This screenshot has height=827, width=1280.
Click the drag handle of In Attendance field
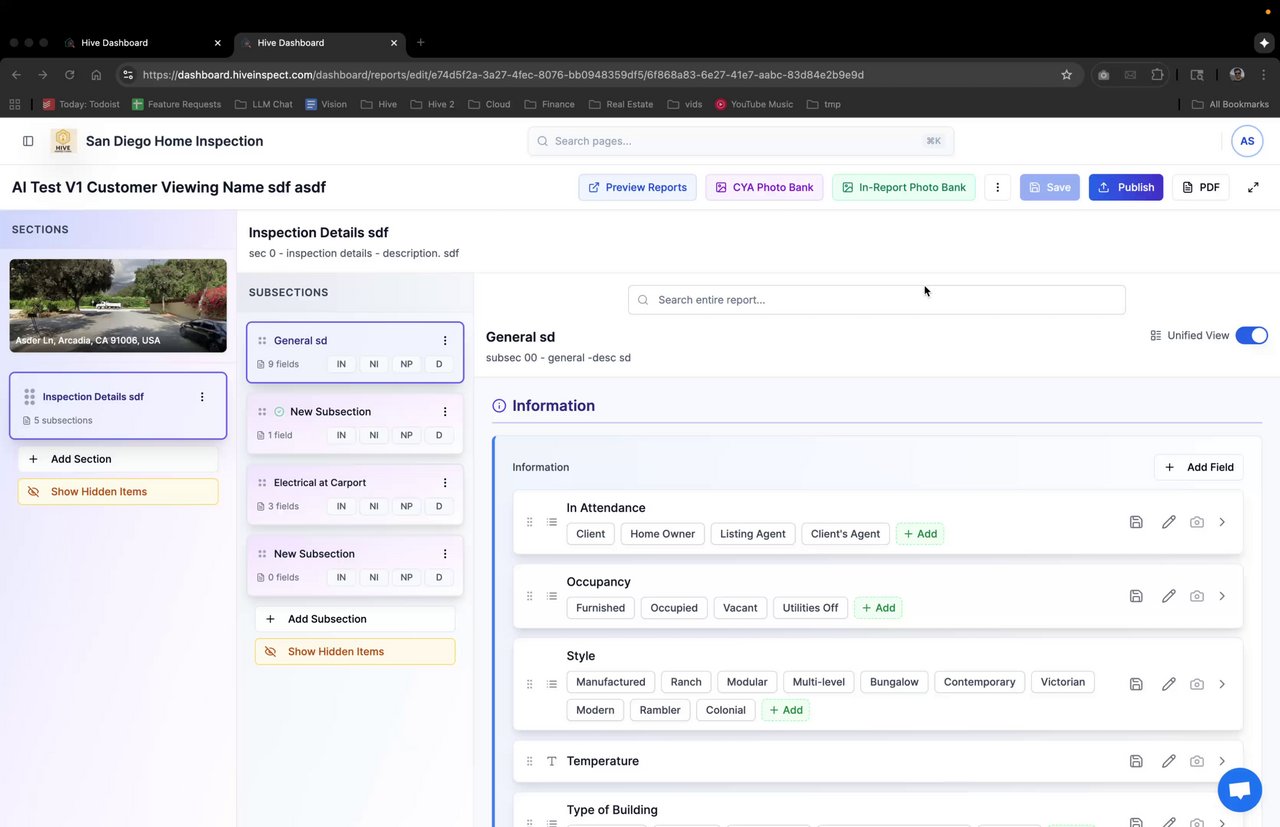click(530, 522)
